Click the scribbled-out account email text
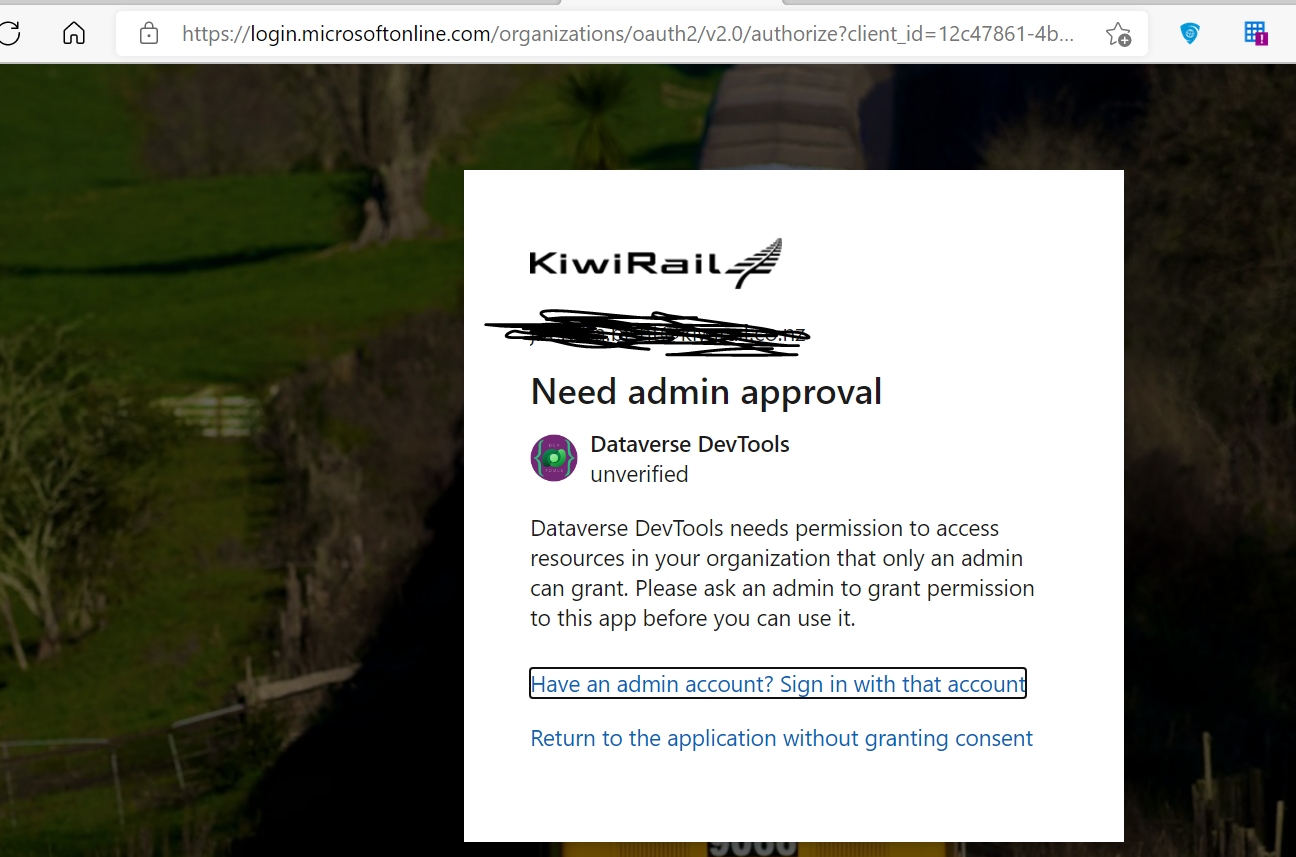 648,330
